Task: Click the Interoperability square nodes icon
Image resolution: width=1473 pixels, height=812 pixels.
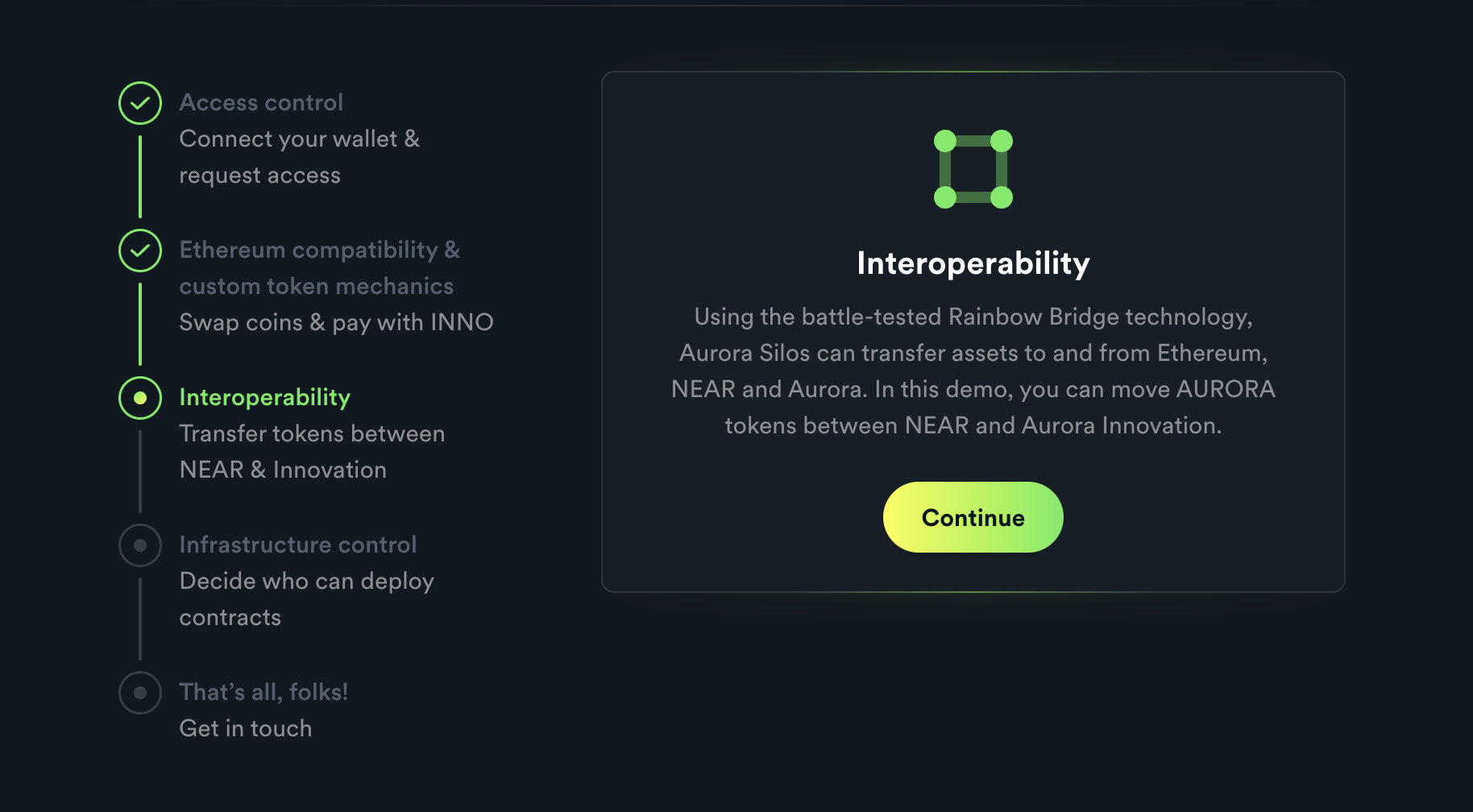Action: tap(973, 169)
